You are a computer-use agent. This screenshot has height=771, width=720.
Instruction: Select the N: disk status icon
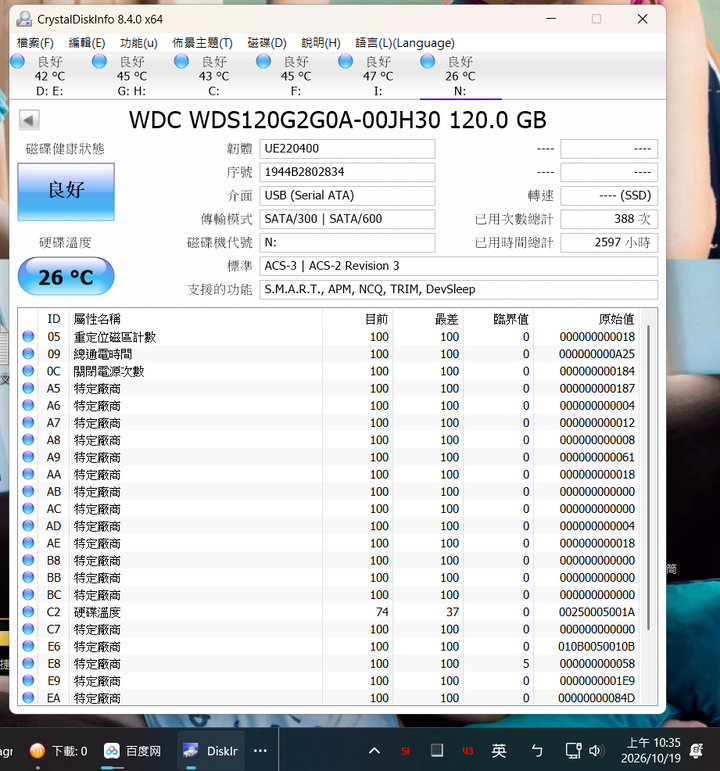[x=428, y=61]
